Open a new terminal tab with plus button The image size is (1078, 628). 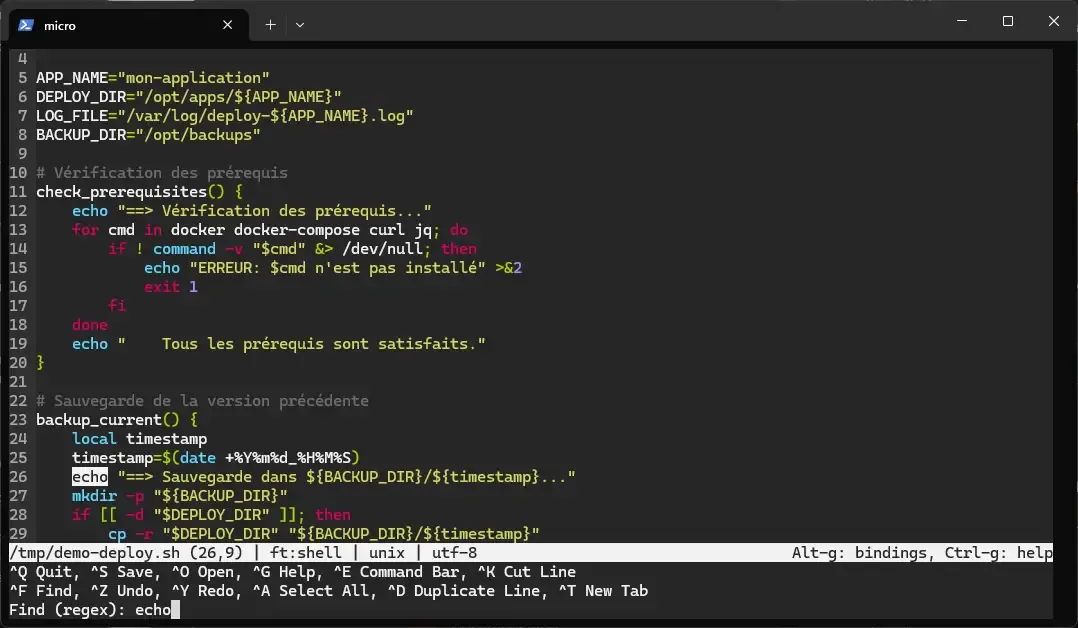coord(270,25)
